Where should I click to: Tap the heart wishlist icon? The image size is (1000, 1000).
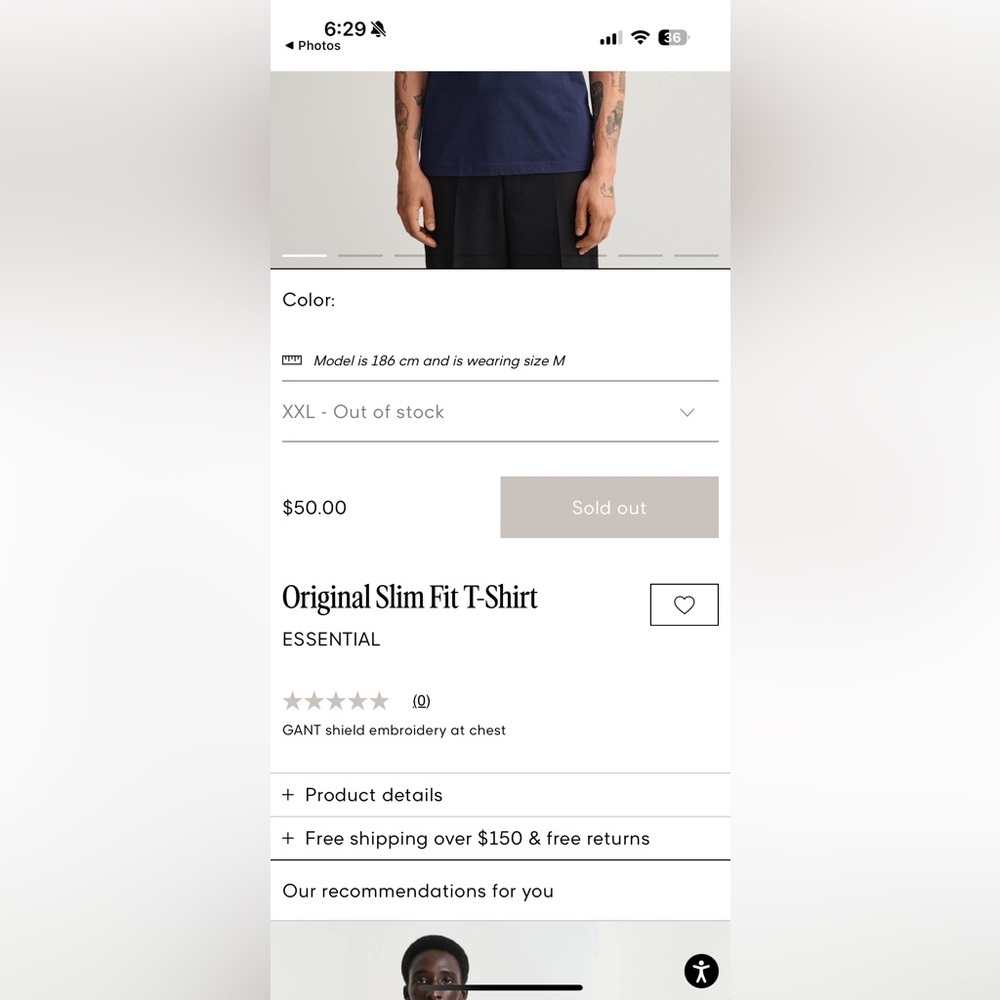coord(684,605)
